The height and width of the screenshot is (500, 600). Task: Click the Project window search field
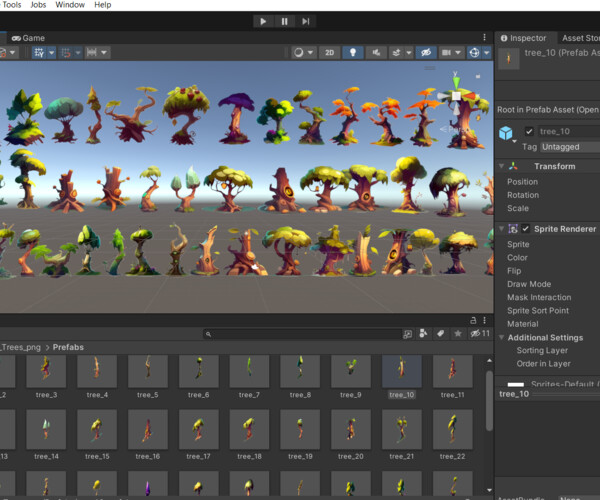tap(302, 334)
